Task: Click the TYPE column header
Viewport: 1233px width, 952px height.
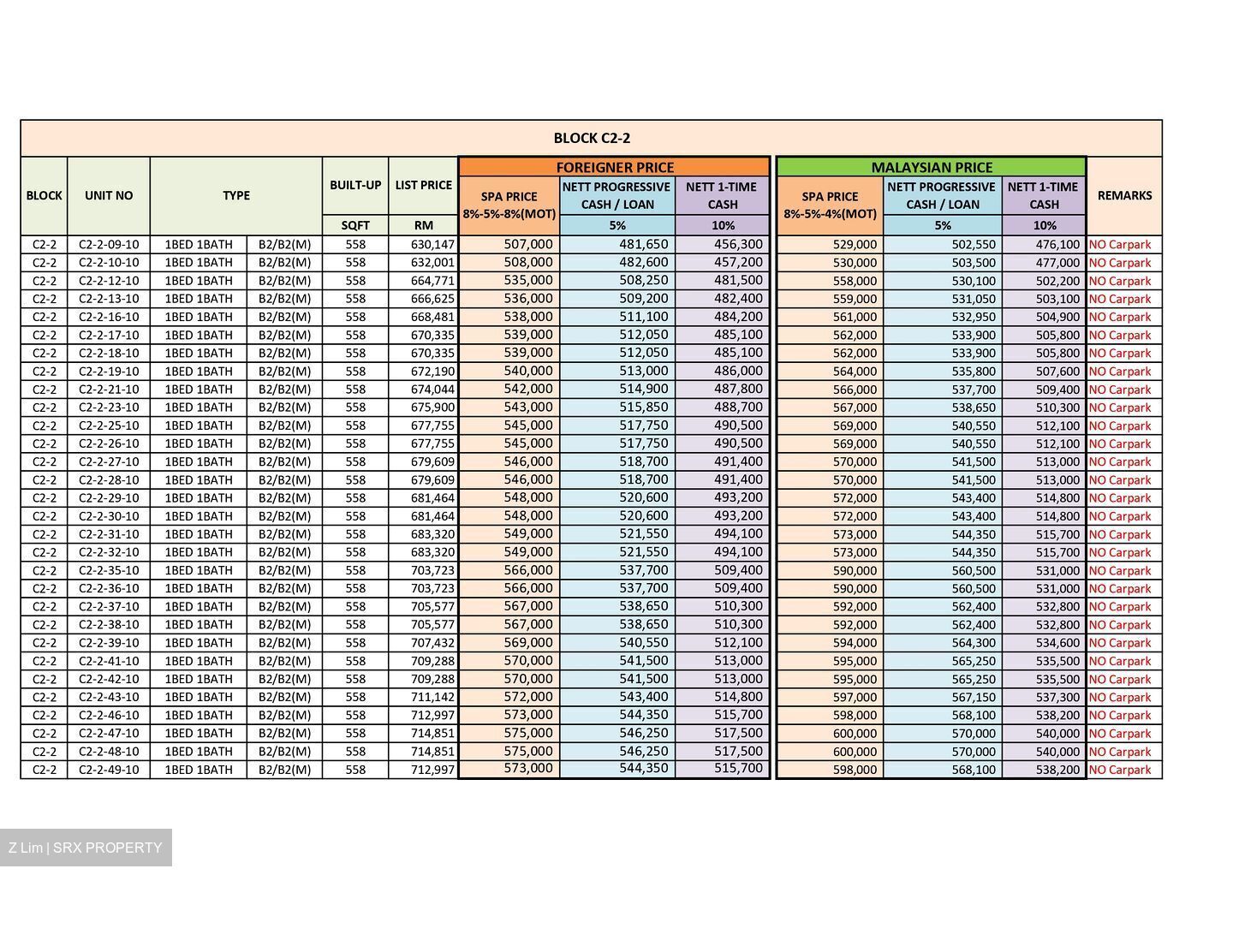Action: click(236, 195)
